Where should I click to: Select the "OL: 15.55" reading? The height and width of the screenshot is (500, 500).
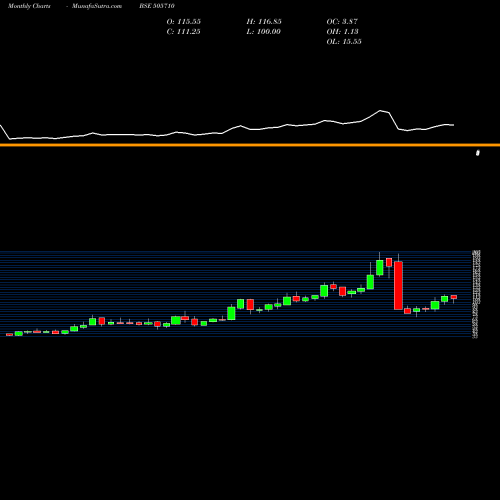click(344, 42)
